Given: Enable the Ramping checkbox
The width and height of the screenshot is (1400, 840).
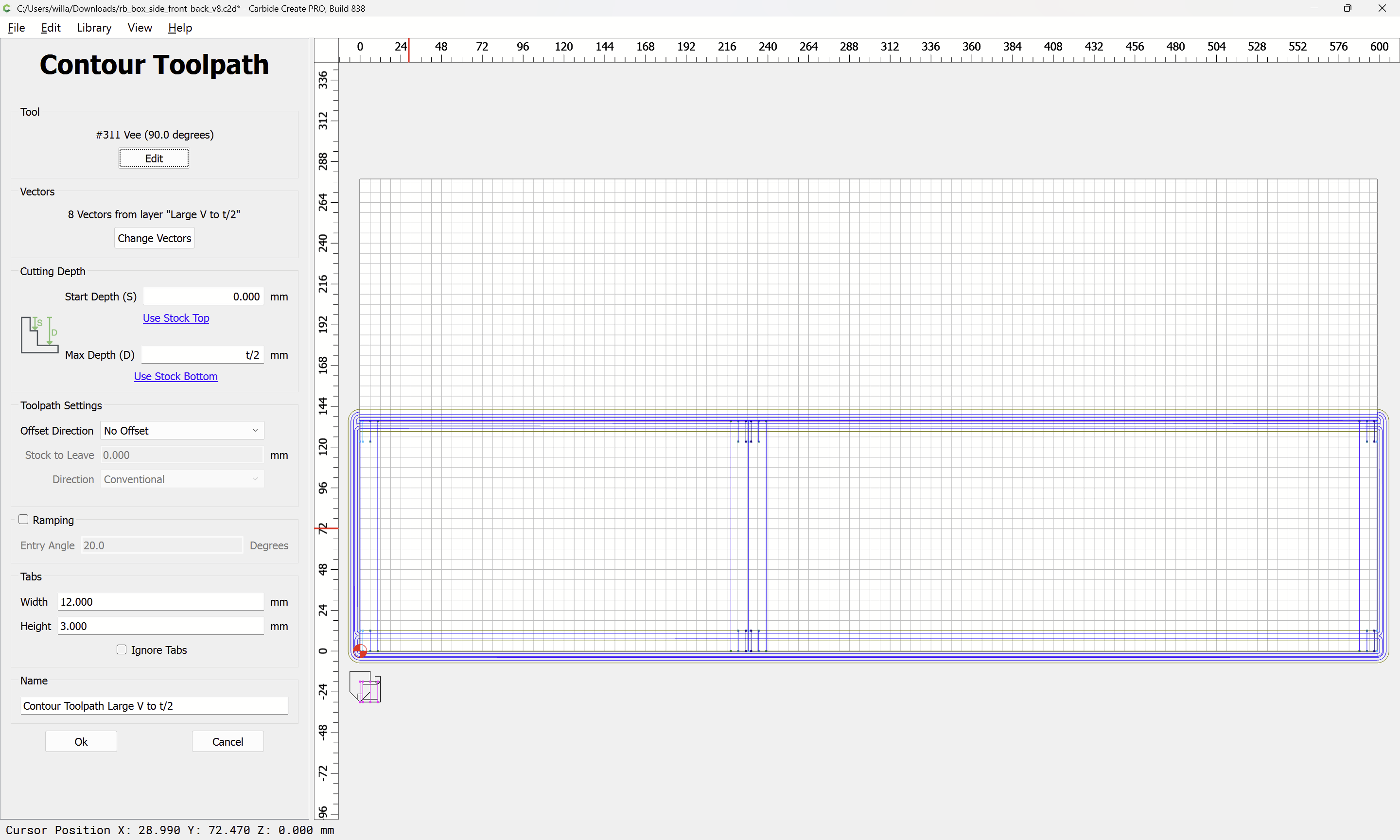Looking at the screenshot, I should point(24,519).
